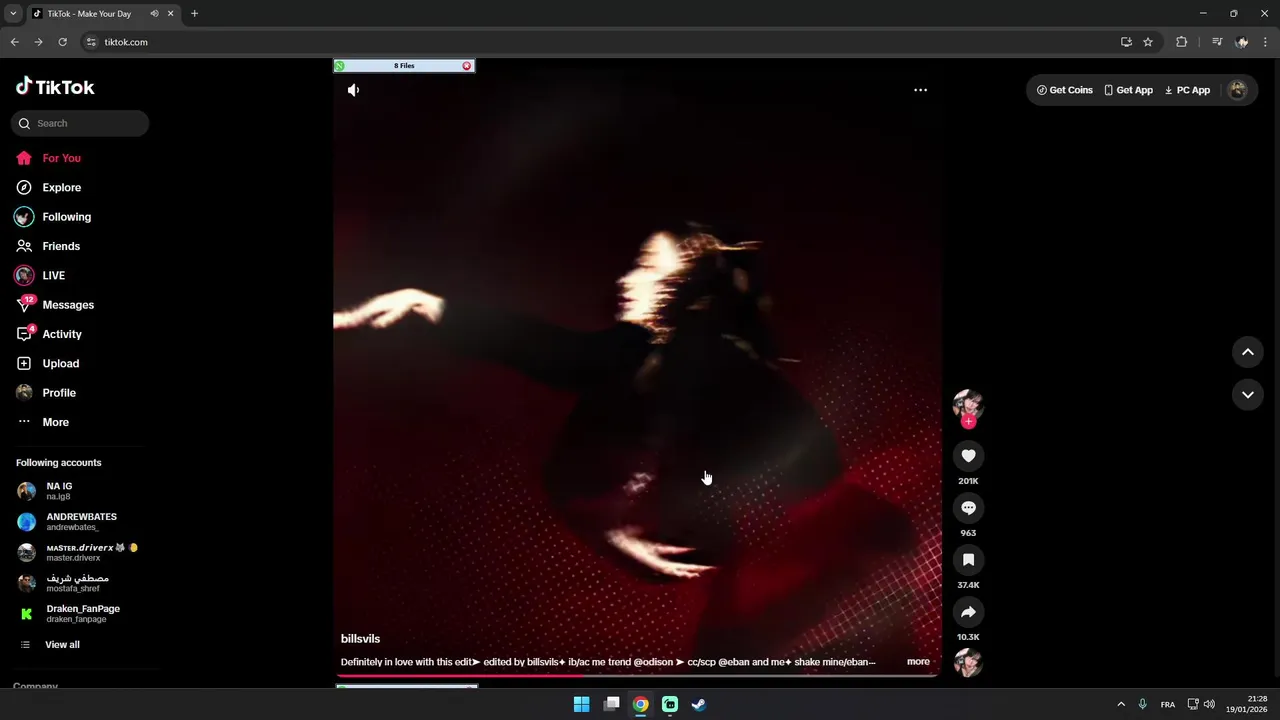
Task: Close the 8 Files overlay bar
Action: [x=467, y=66]
